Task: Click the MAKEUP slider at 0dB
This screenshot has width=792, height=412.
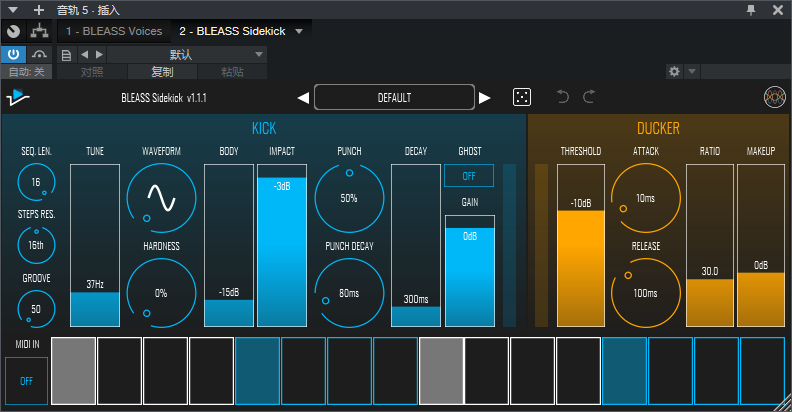Action: pos(761,245)
